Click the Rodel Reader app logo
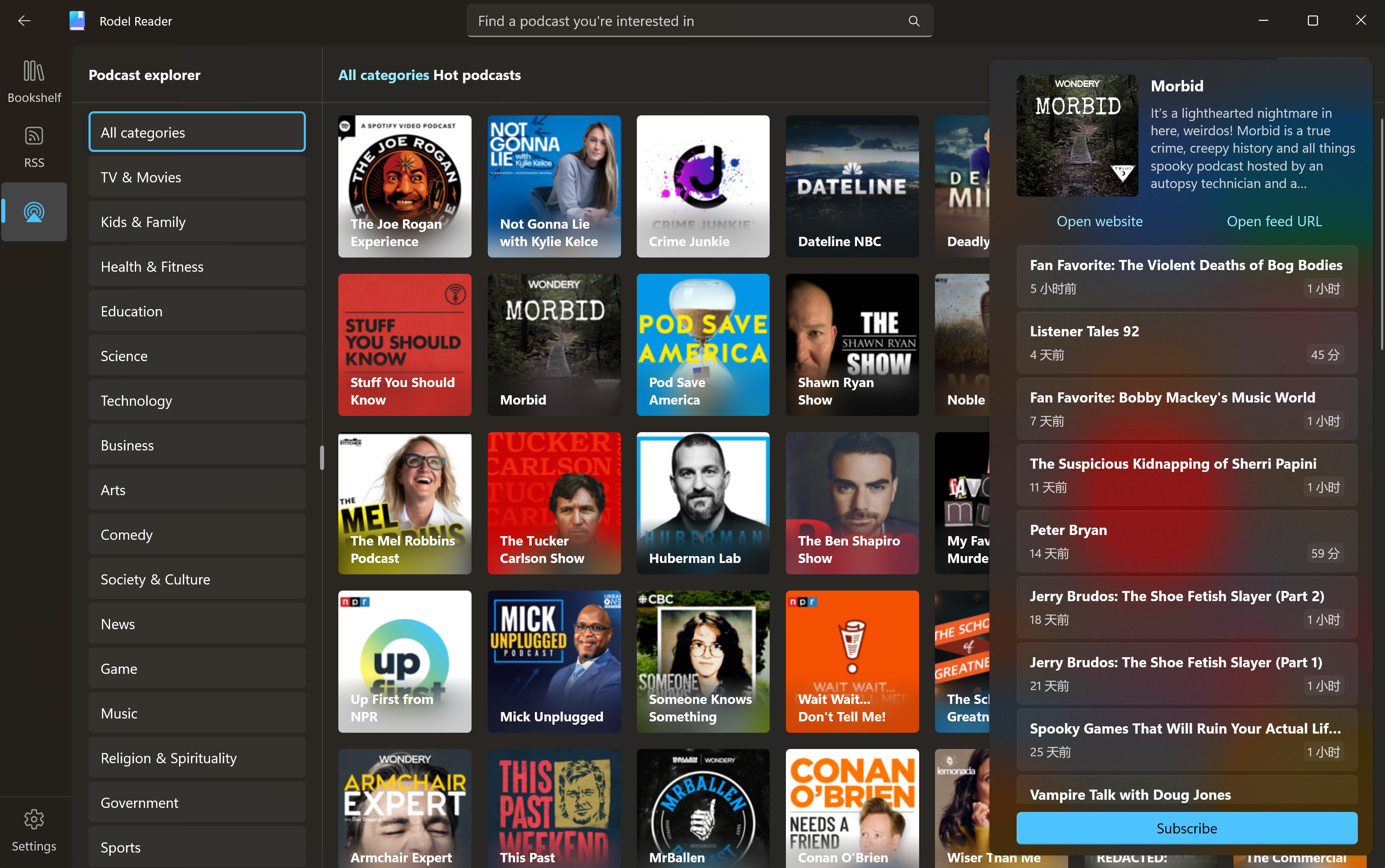The width and height of the screenshot is (1385, 868). coord(77,21)
